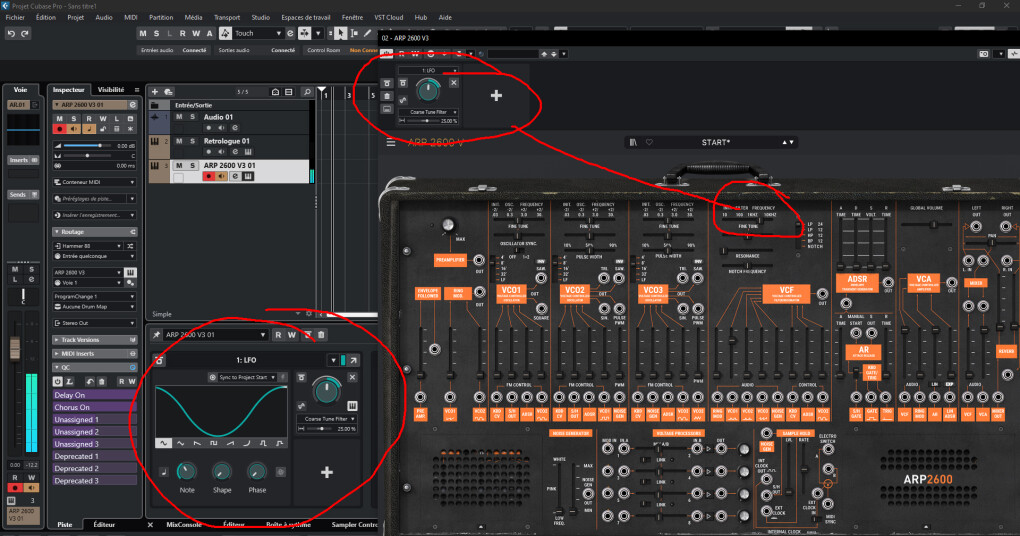Click the heart favorite icon beside START preset
The height and width of the screenshot is (536, 1020).
[x=649, y=142]
